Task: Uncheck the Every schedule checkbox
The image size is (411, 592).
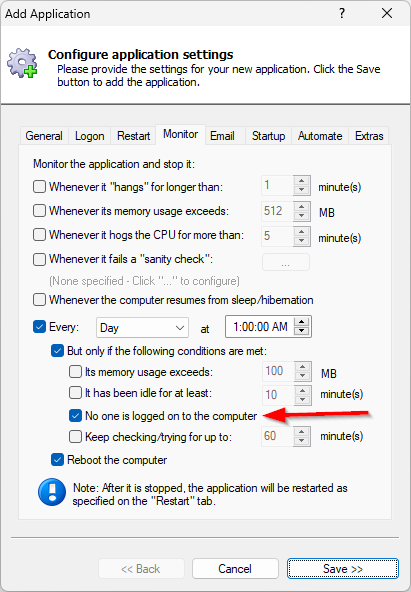Action: [39, 327]
